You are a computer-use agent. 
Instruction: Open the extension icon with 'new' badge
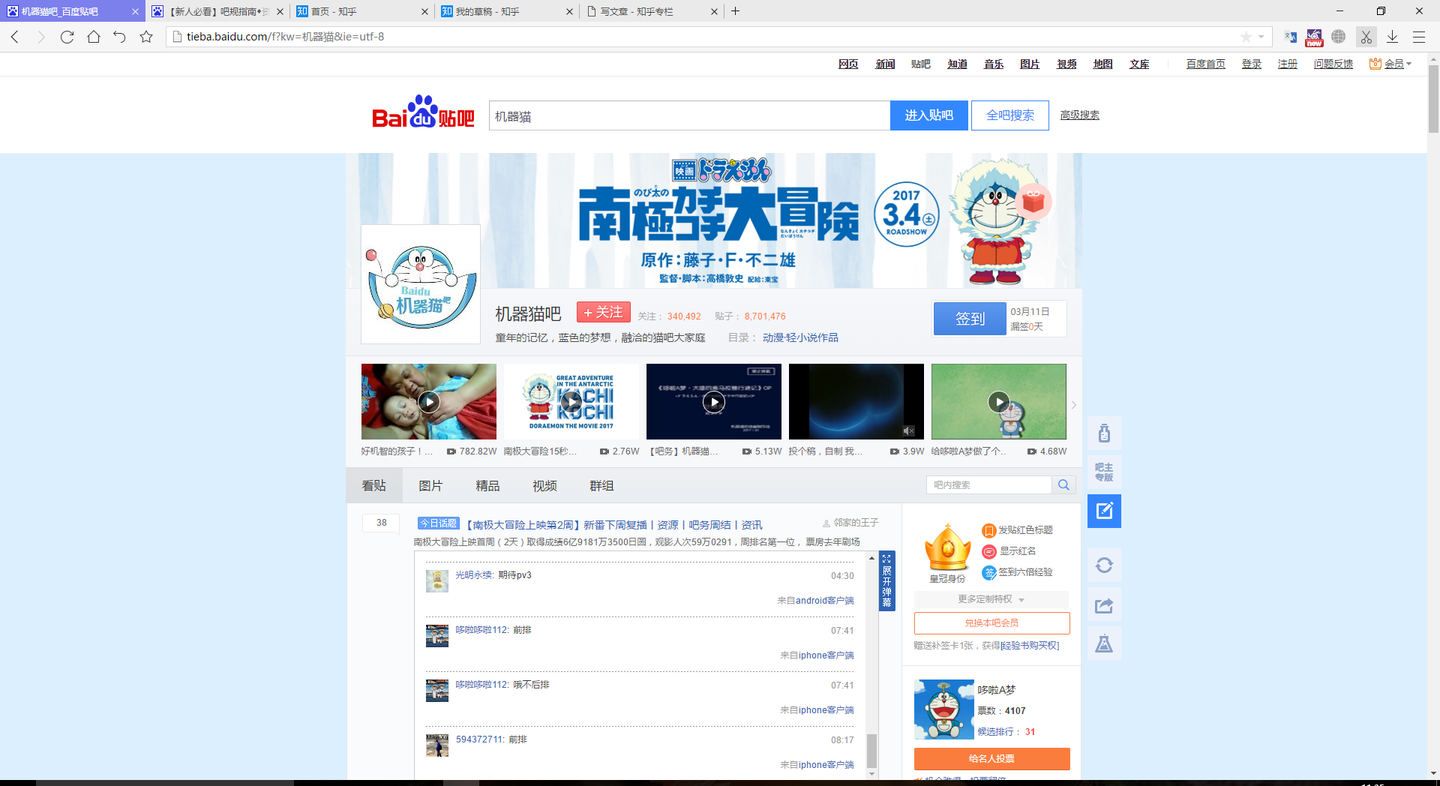(1315, 37)
